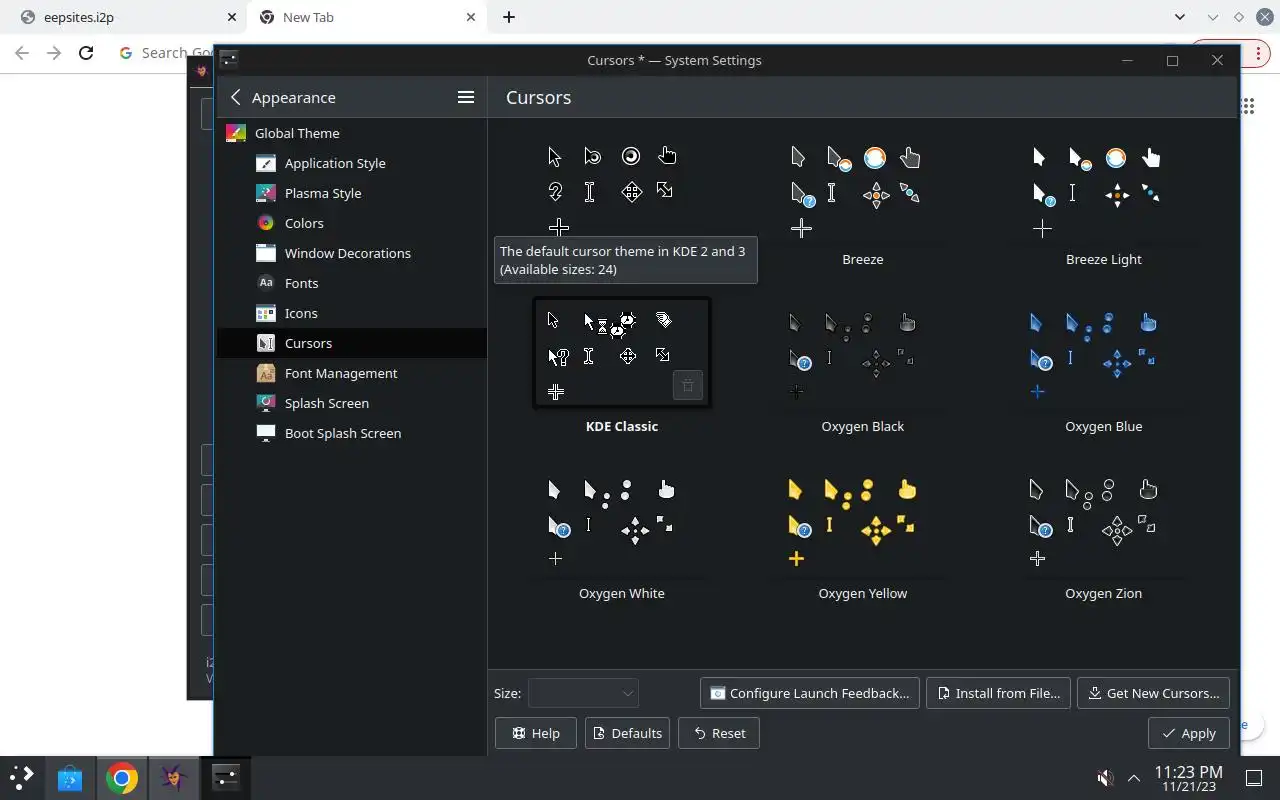
Task: Launch Chrome from the taskbar
Action: 122,777
